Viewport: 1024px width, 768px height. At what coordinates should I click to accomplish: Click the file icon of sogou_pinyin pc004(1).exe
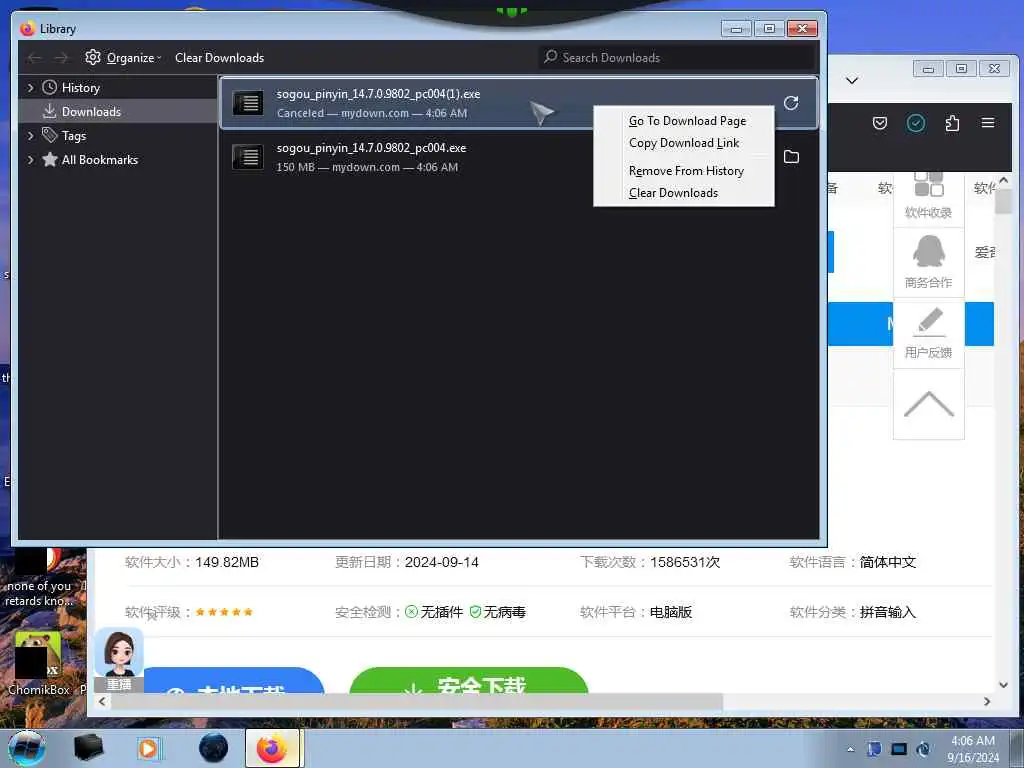tap(248, 103)
